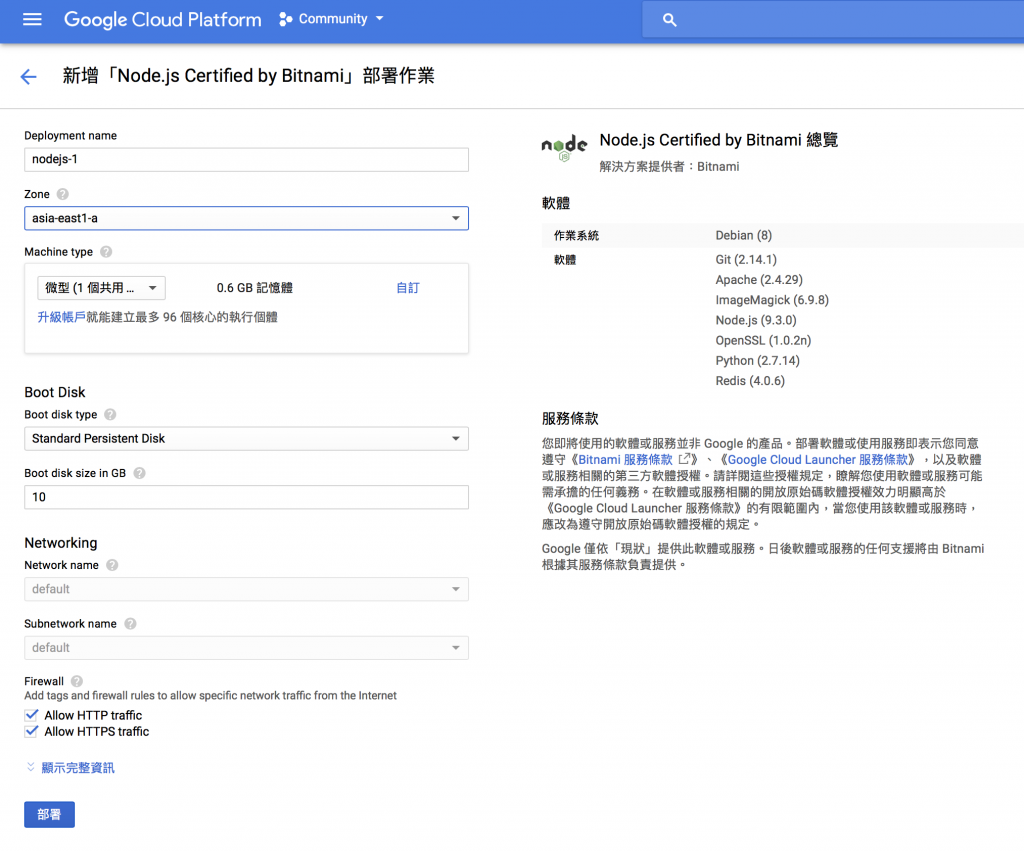The image size is (1024, 851).
Task: Click Google Cloud Platform logo text
Action: 163,20
